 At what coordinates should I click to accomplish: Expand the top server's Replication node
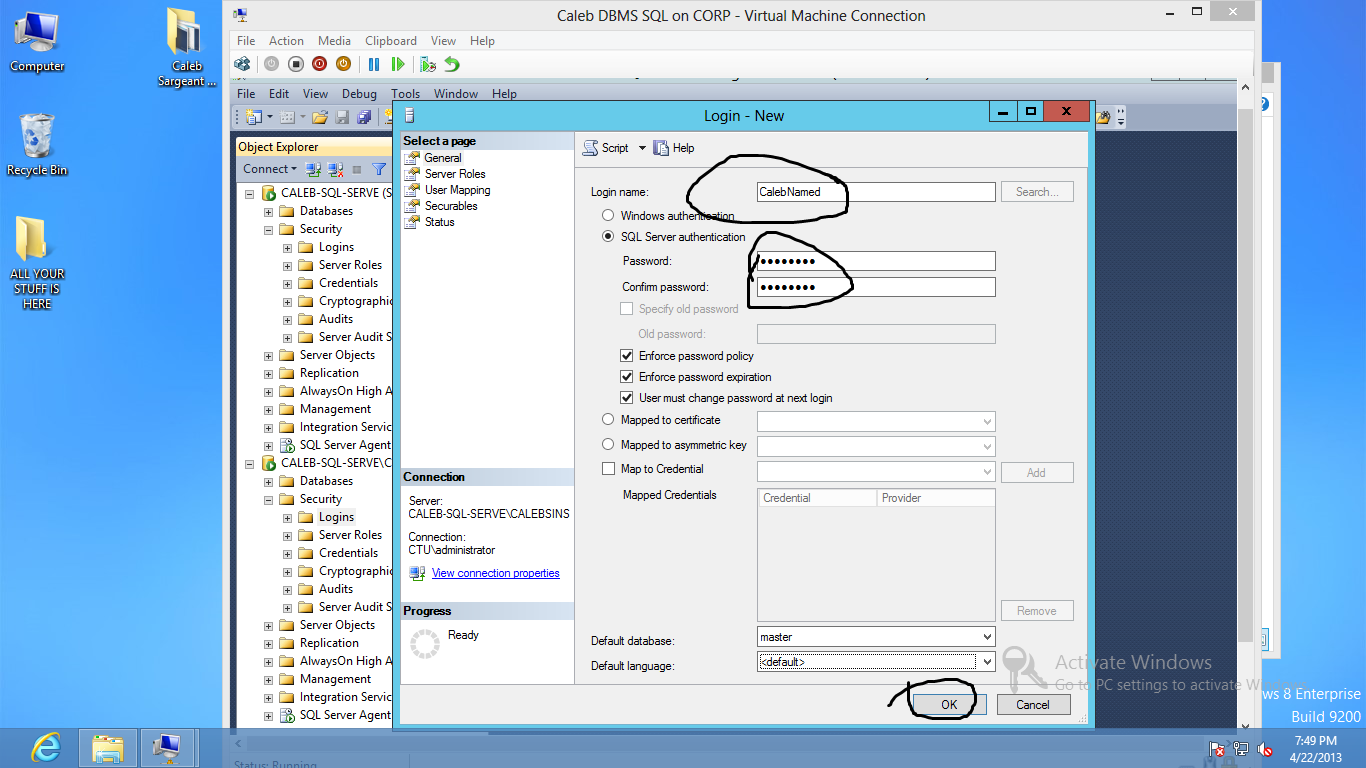[x=268, y=373]
